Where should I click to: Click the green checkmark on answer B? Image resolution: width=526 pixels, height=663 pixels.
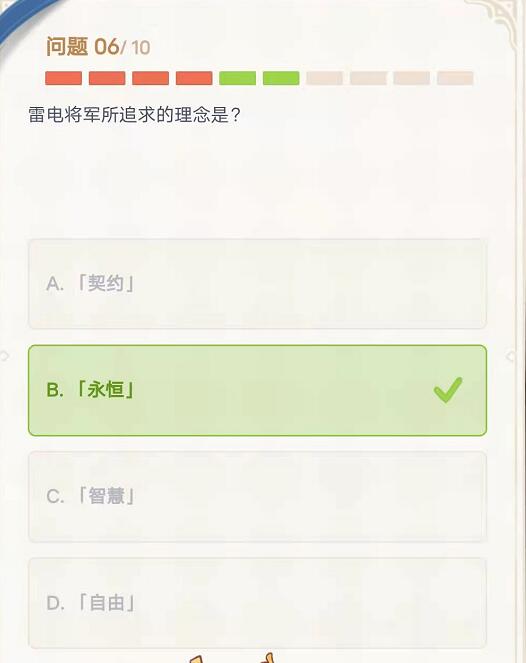click(x=448, y=389)
